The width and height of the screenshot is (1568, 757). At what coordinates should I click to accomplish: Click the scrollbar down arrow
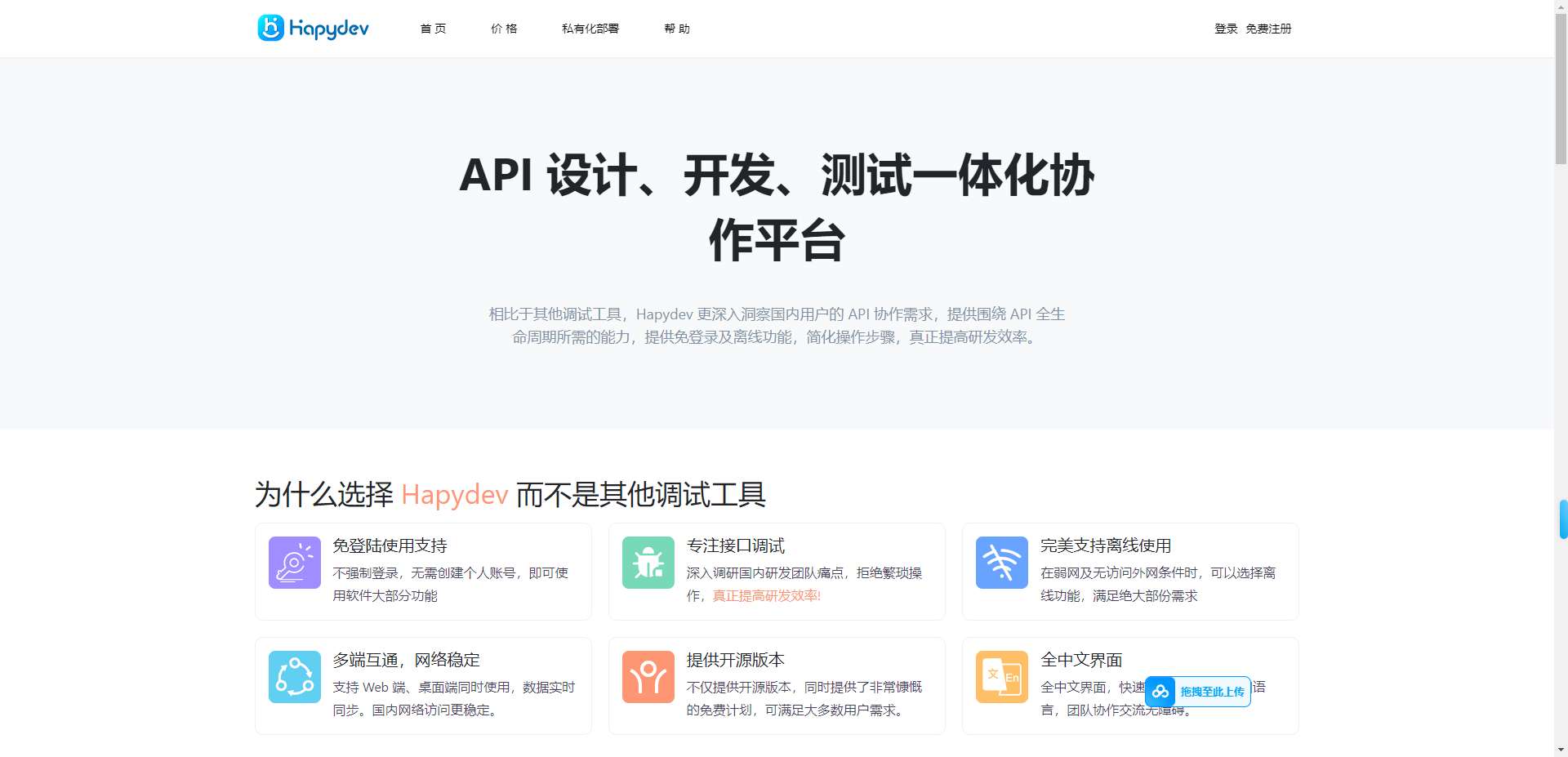(1561, 750)
